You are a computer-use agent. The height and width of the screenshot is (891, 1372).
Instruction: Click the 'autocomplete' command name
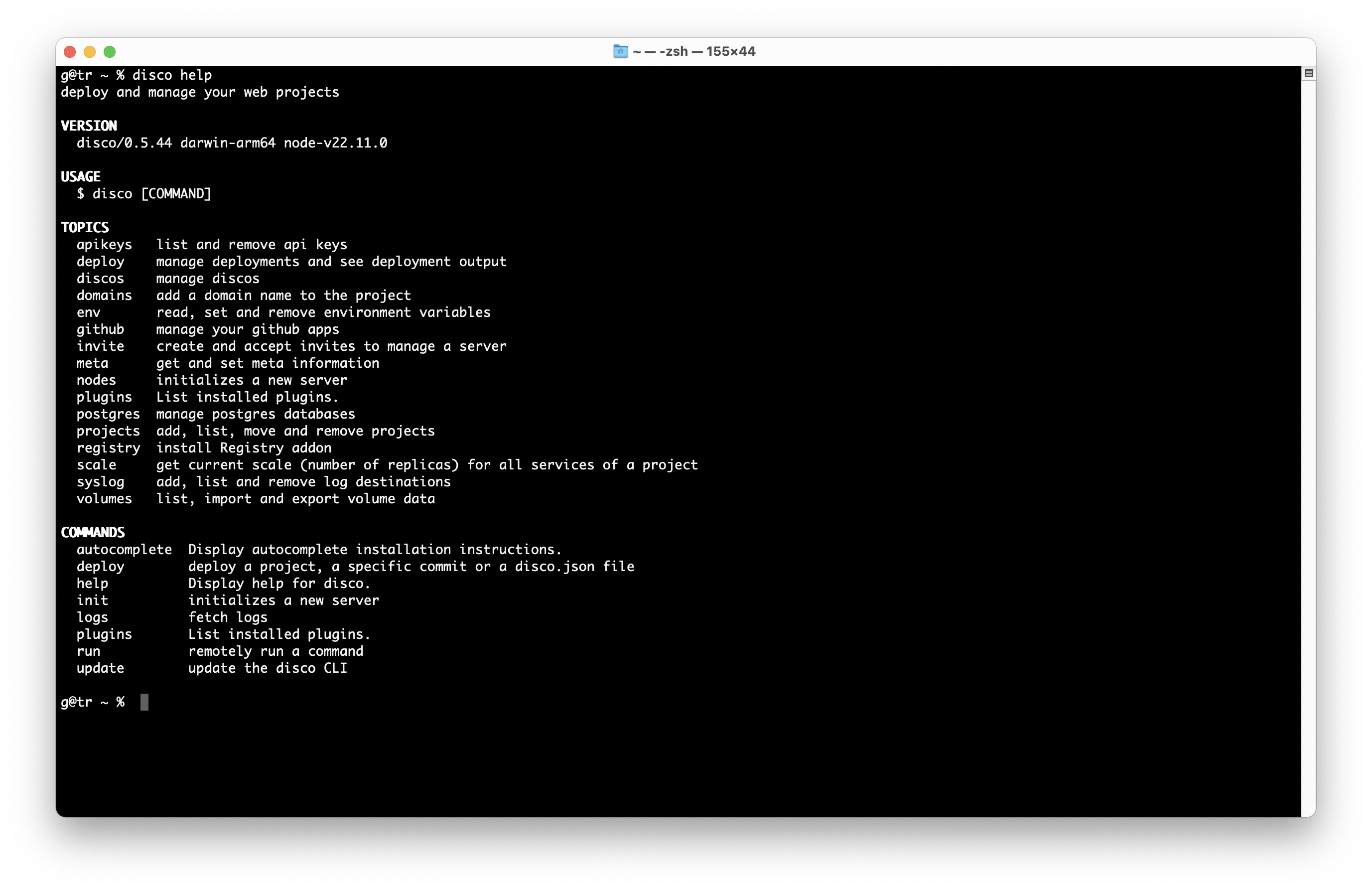pos(124,550)
